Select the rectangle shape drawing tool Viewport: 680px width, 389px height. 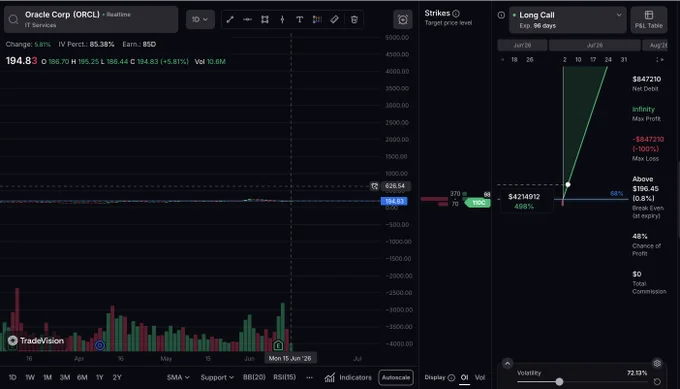click(265, 20)
